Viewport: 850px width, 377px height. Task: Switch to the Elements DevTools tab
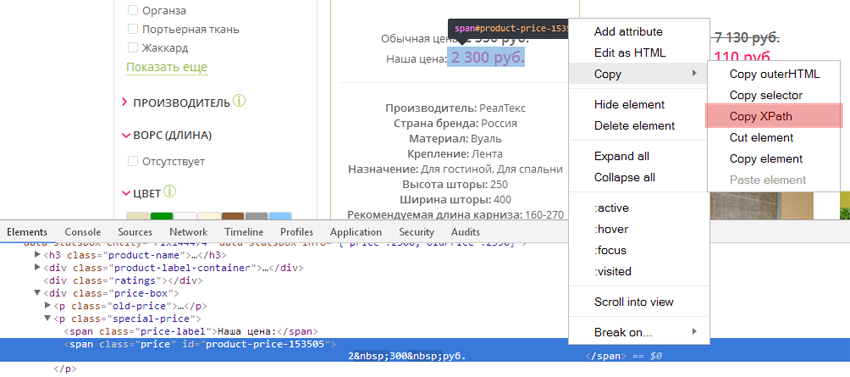coord(27,232)
